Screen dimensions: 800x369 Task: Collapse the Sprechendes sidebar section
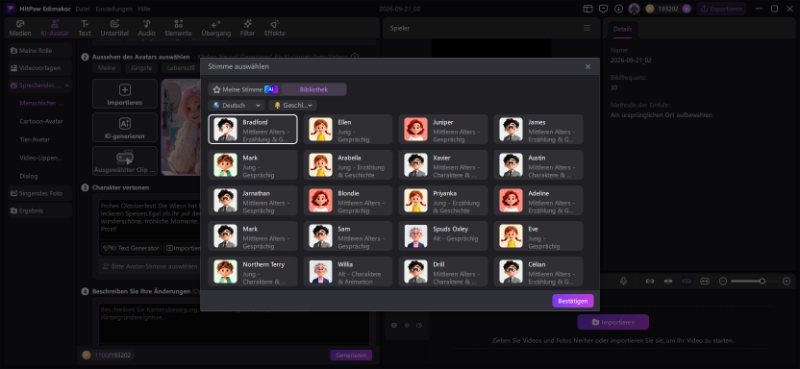67,85
